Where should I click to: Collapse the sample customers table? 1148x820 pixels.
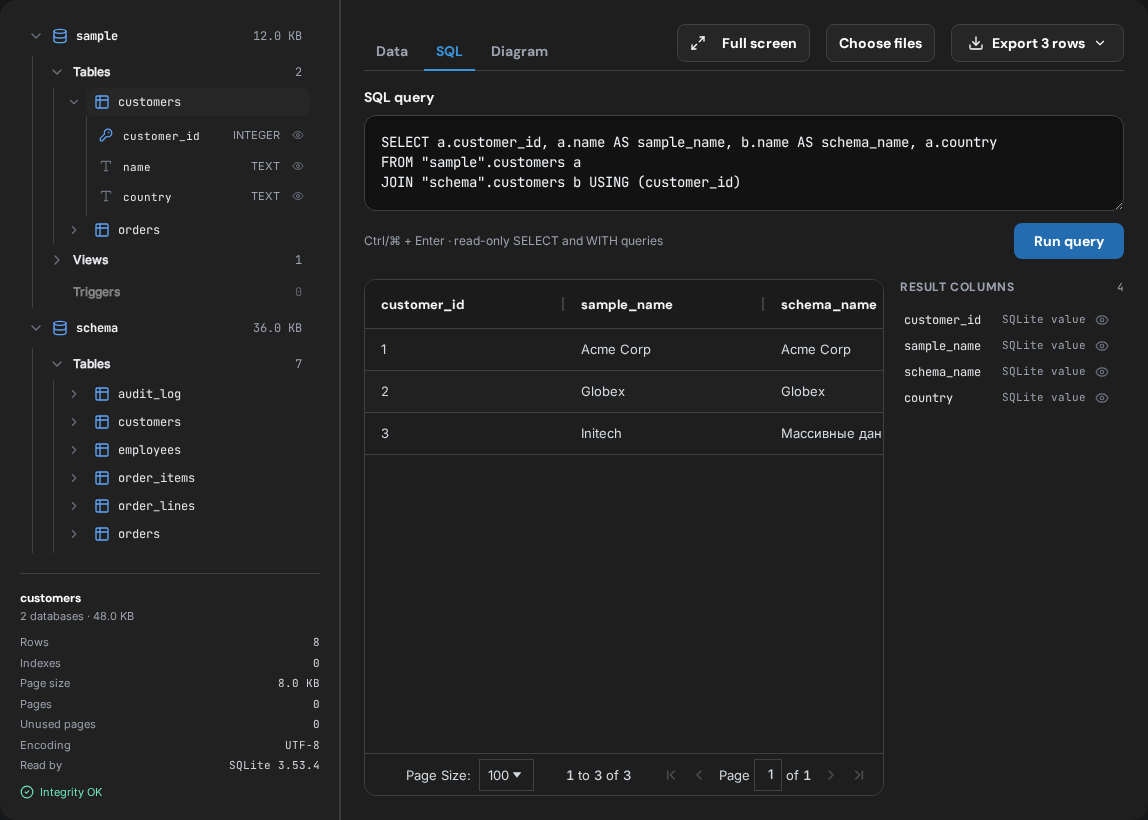point(74,102)
